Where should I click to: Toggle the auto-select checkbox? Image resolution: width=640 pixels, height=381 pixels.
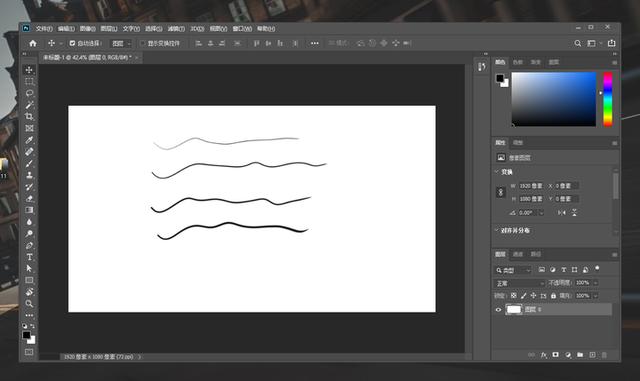72,43
